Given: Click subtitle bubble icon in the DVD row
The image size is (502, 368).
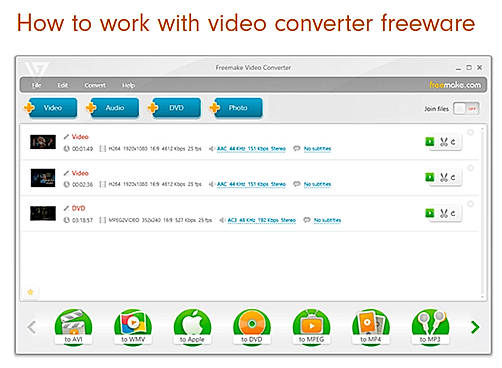Looking at the screenshot, I should tap(307, 220).
